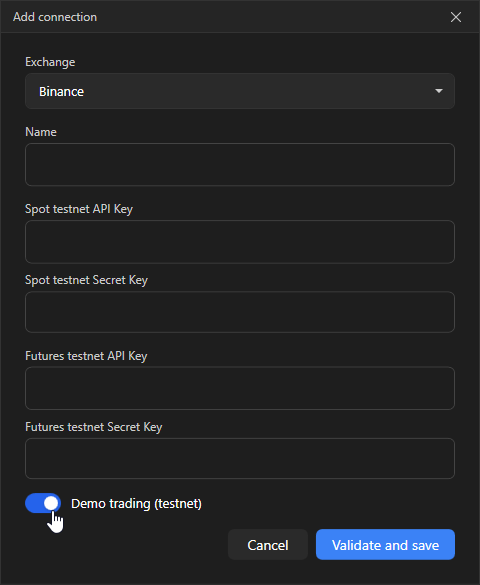
Task: Focus the Name input field
Action: tap(240, 165)
